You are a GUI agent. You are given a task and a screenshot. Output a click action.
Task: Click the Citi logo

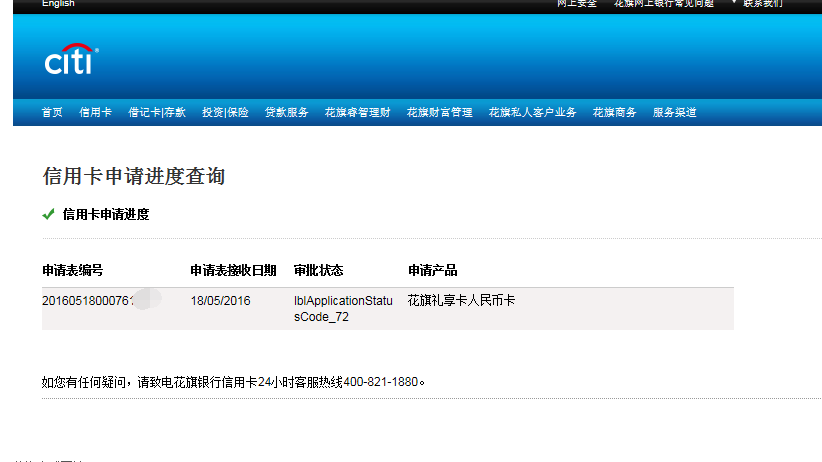[71, 59]
